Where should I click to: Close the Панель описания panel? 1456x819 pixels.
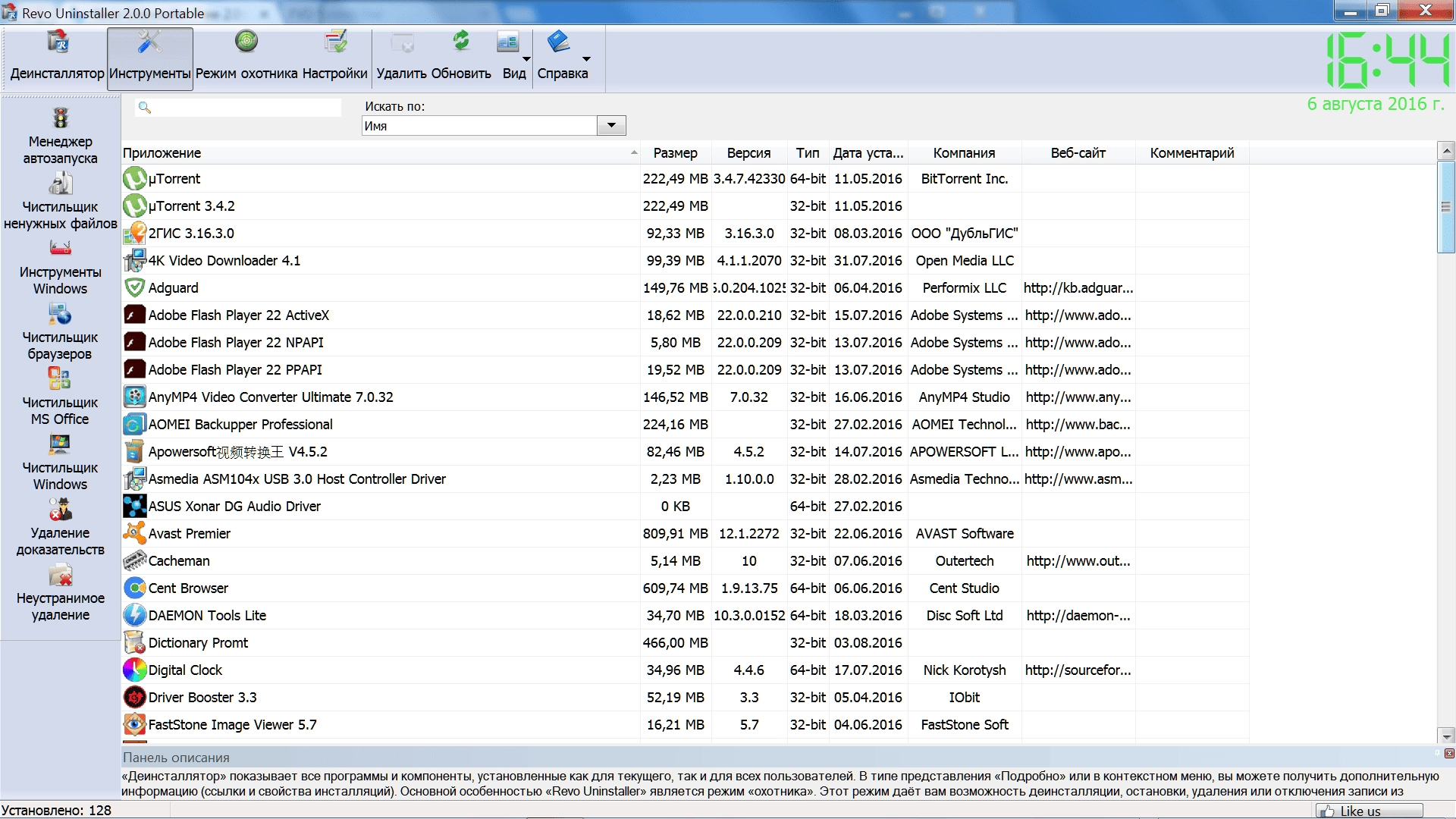1449,754
